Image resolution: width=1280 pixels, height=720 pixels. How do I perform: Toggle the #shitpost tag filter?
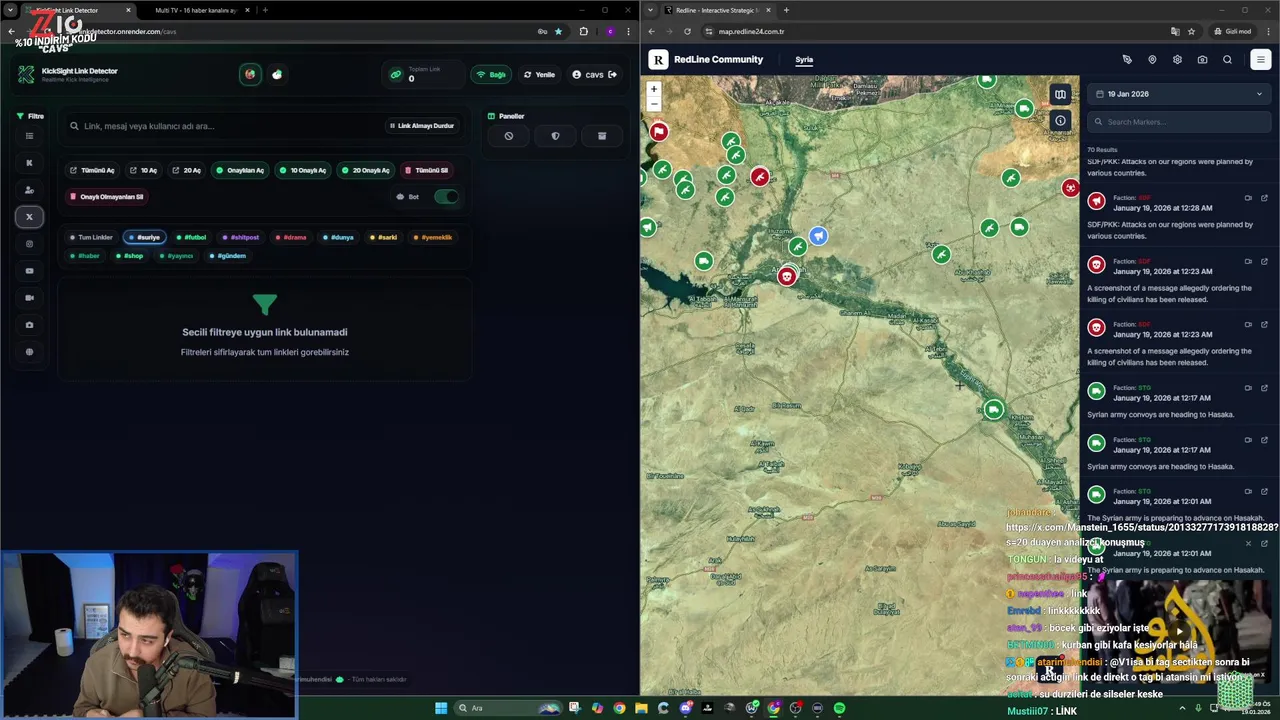coord(241,237)
